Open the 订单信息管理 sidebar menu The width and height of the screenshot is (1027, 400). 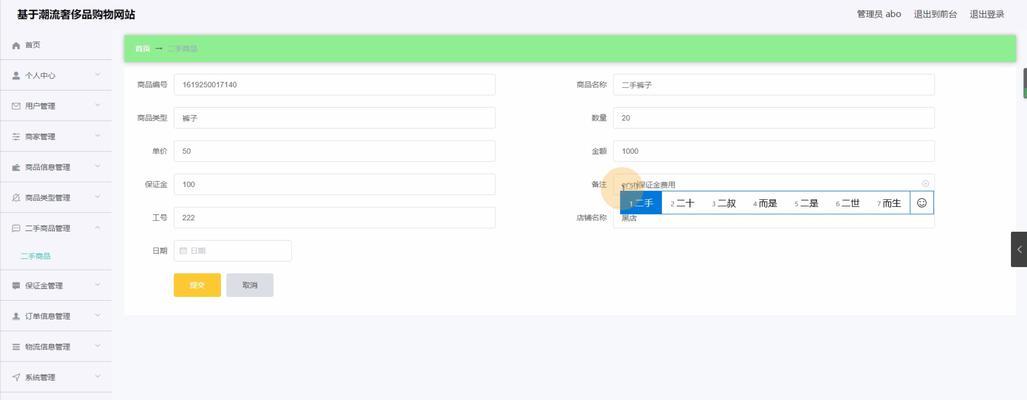coord(56,316)
